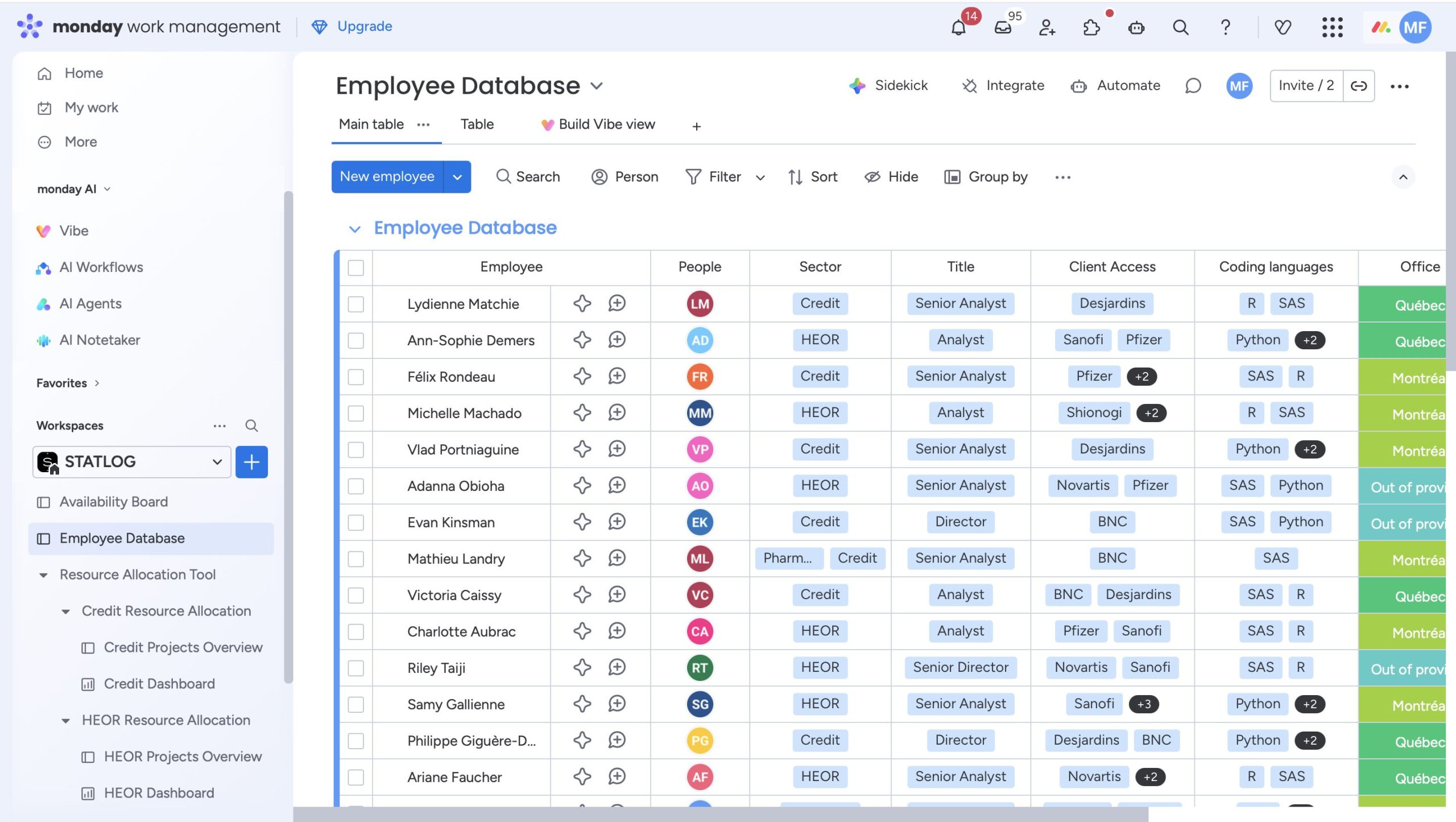Click the sparkle icon for Evan Kinsman

pyautogui.click(x=582, y=522)
